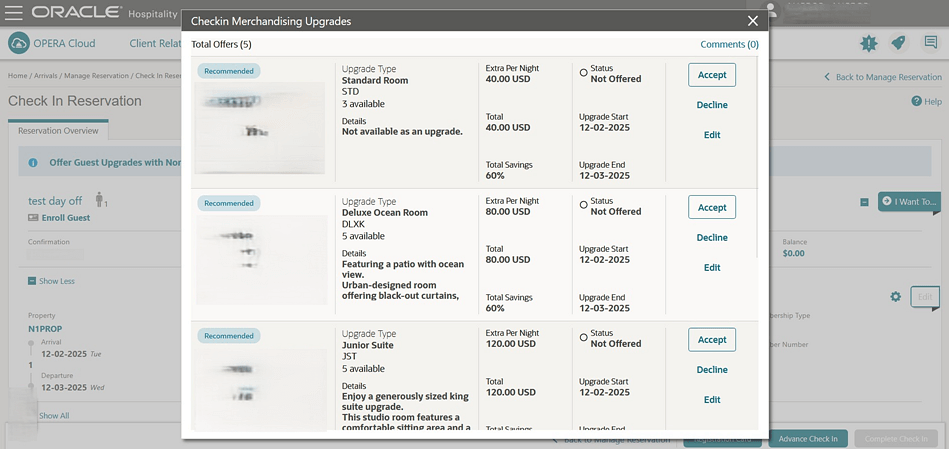Click the Check In Reservation heading
Screen dimensions: 949x449
75,101
